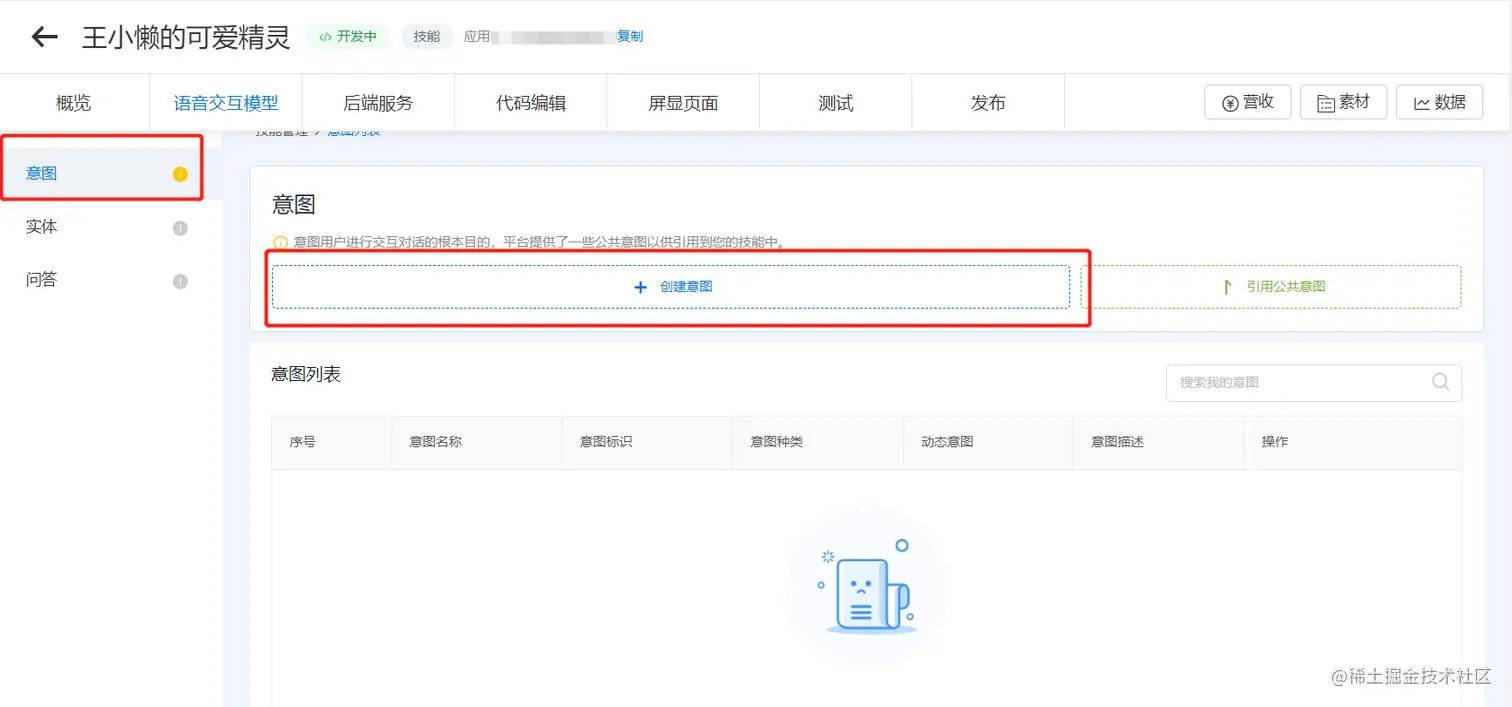Click the gray status icon beside 实体

tap(180, 228)
